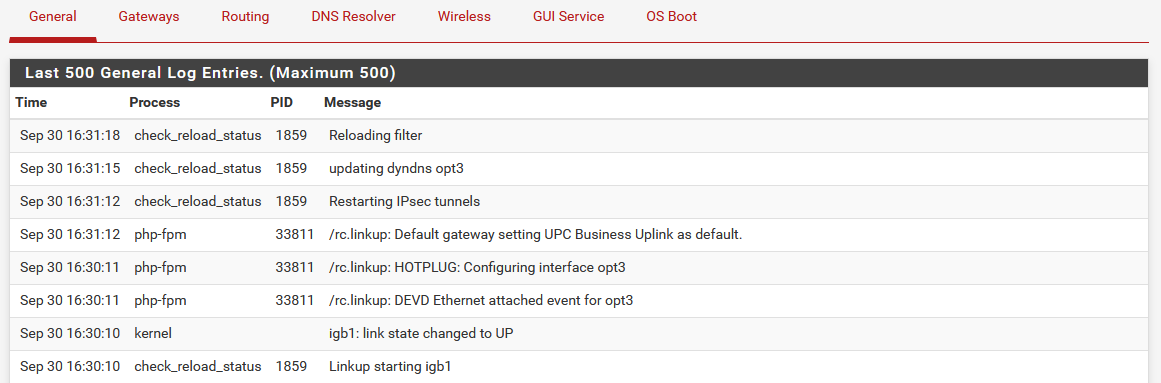Switch to the Gateways tab
Screen dimensions: 1161x383
click(x=149, y=16)
